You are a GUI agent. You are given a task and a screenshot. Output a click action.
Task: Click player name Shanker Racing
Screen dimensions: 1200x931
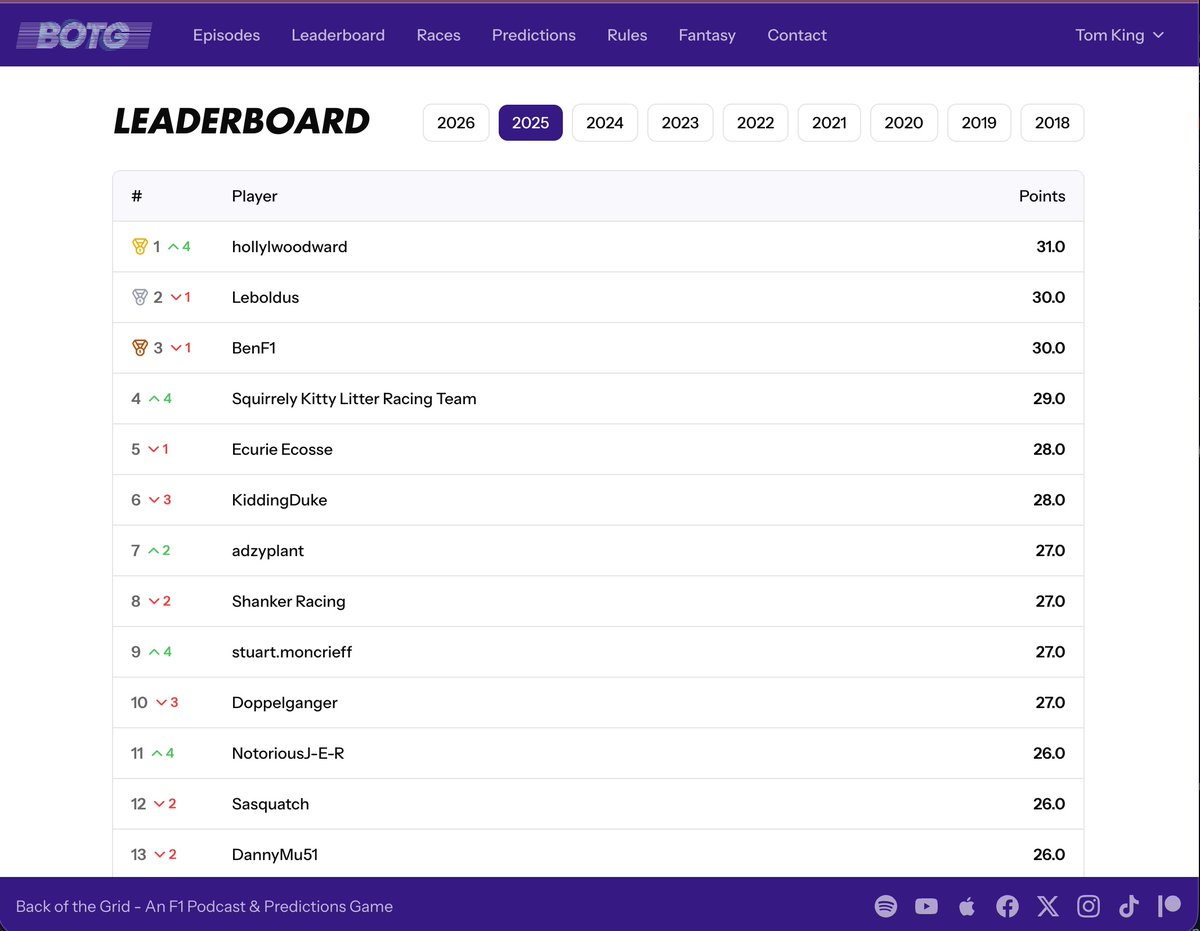tap(289, 601)
